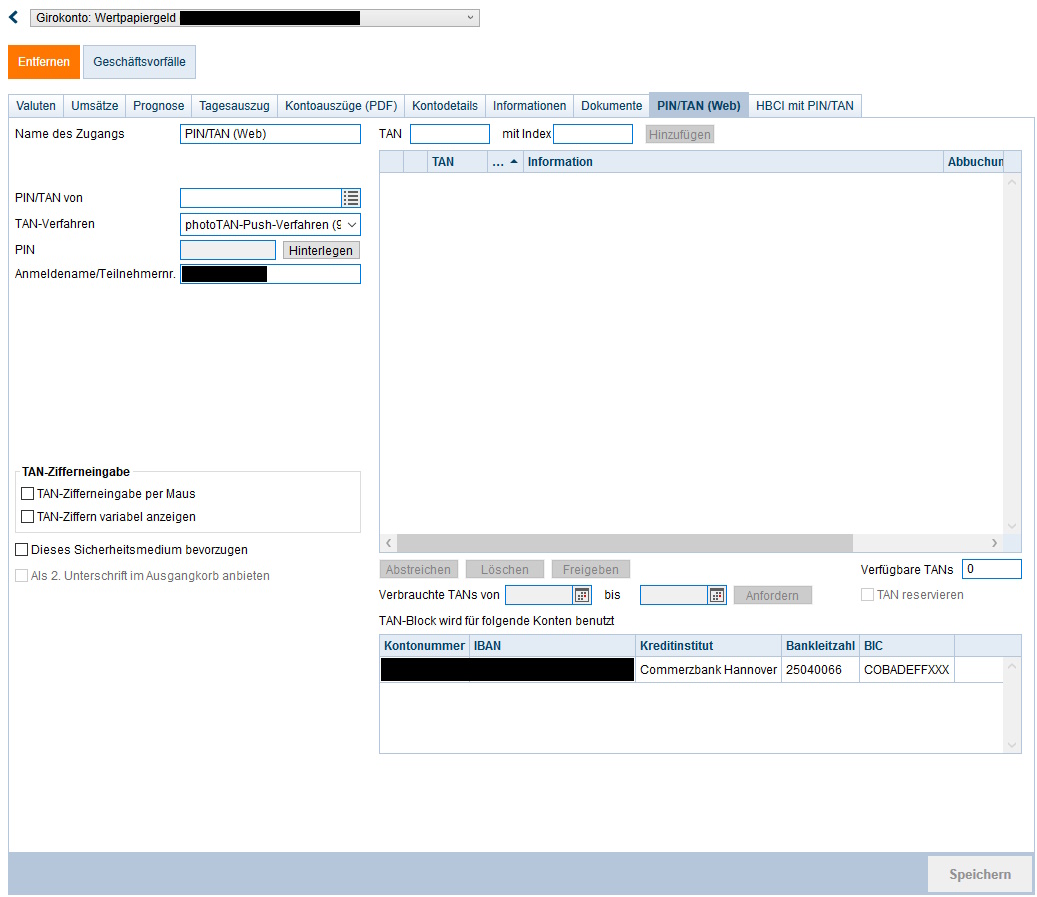This screenshot has width=1037, height=897.
Task: Click the orange Entfernen button
Action: coord(43,61)
